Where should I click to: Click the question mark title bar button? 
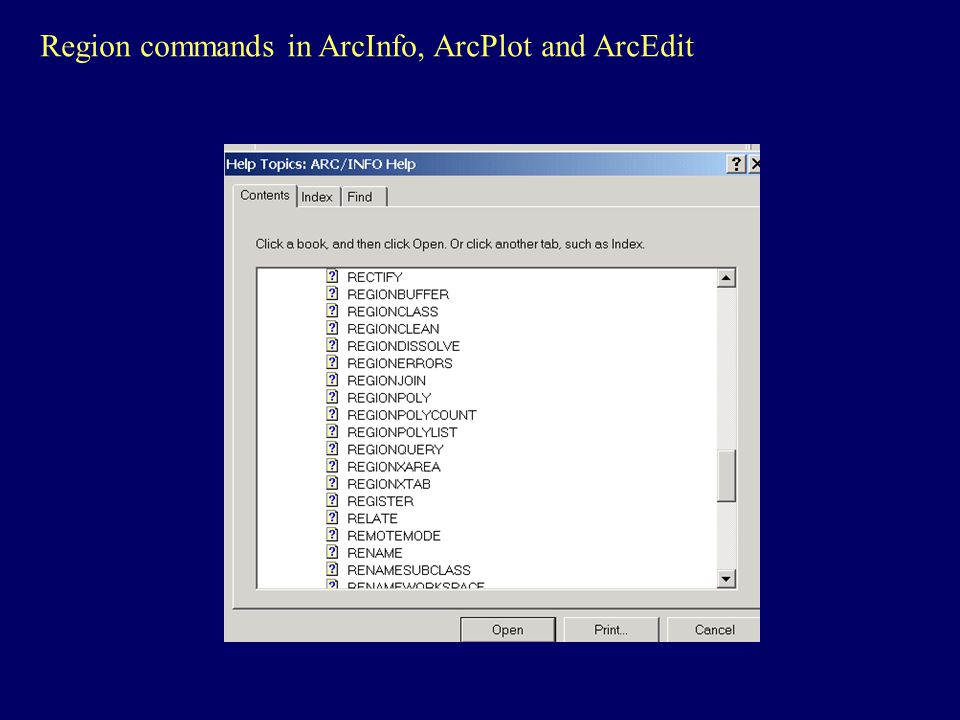(736, 164)
